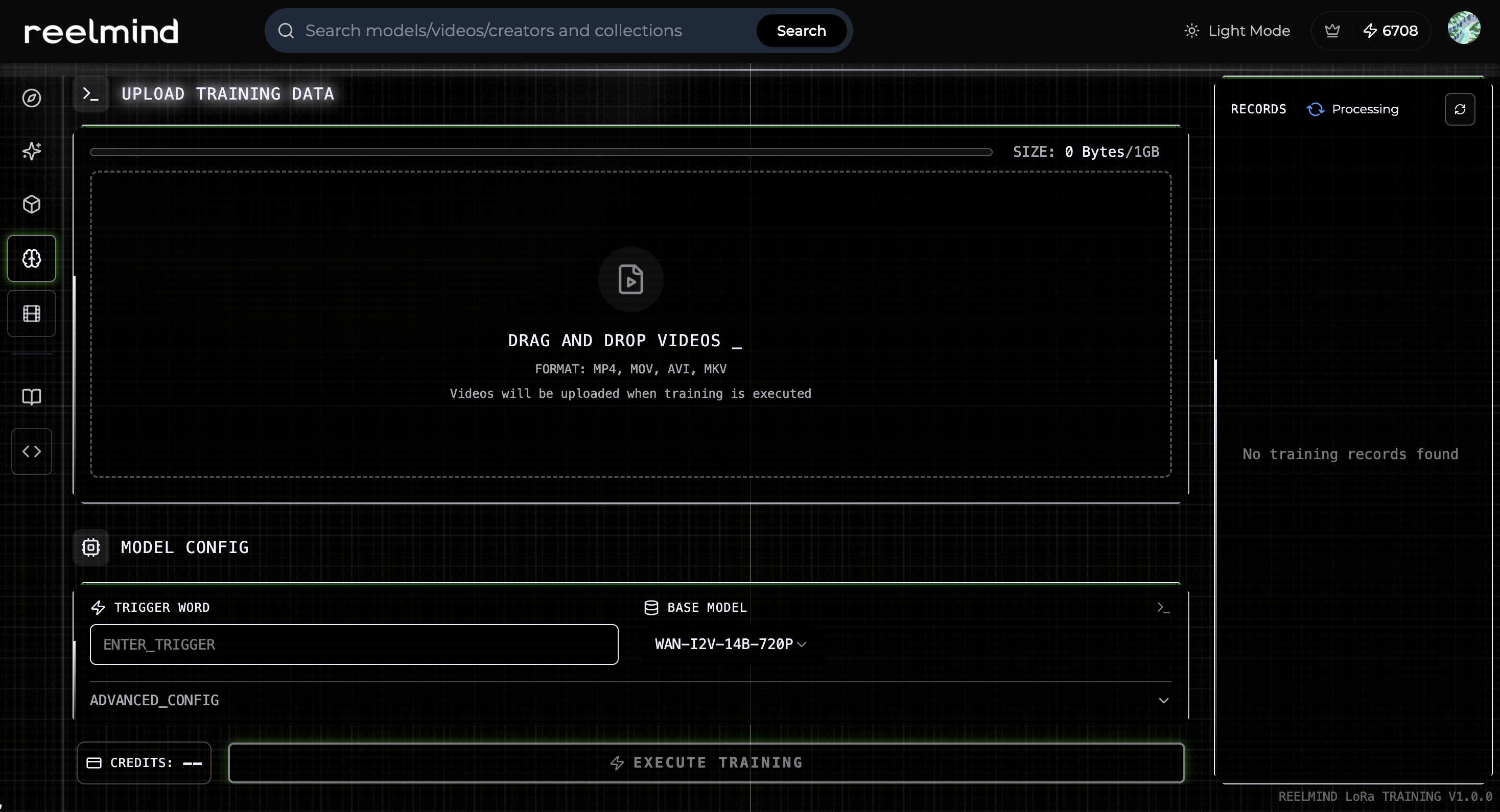
Task: Click the upload size progress bar
Action: [x=541, y=153]
